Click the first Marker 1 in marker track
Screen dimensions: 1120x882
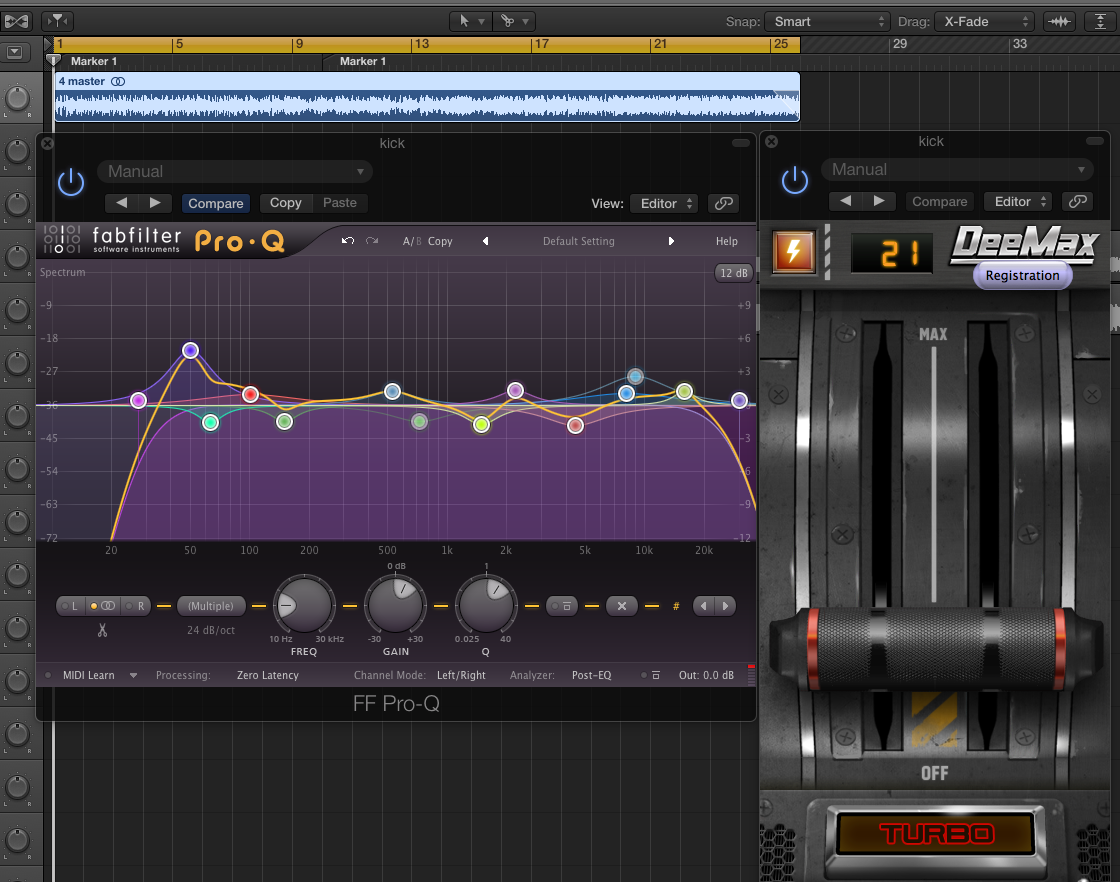click(x=93, y=61)
